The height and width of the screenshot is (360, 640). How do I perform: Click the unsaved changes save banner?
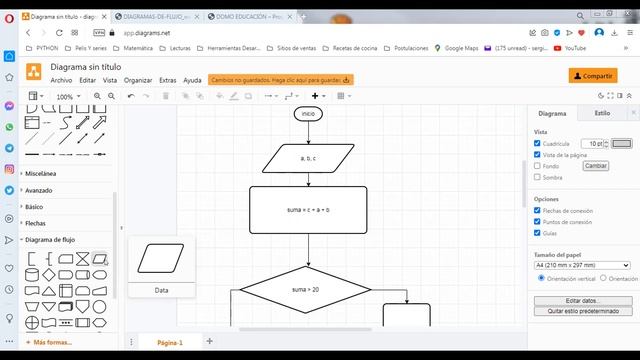pyautogui.click(x=281, y=80)
